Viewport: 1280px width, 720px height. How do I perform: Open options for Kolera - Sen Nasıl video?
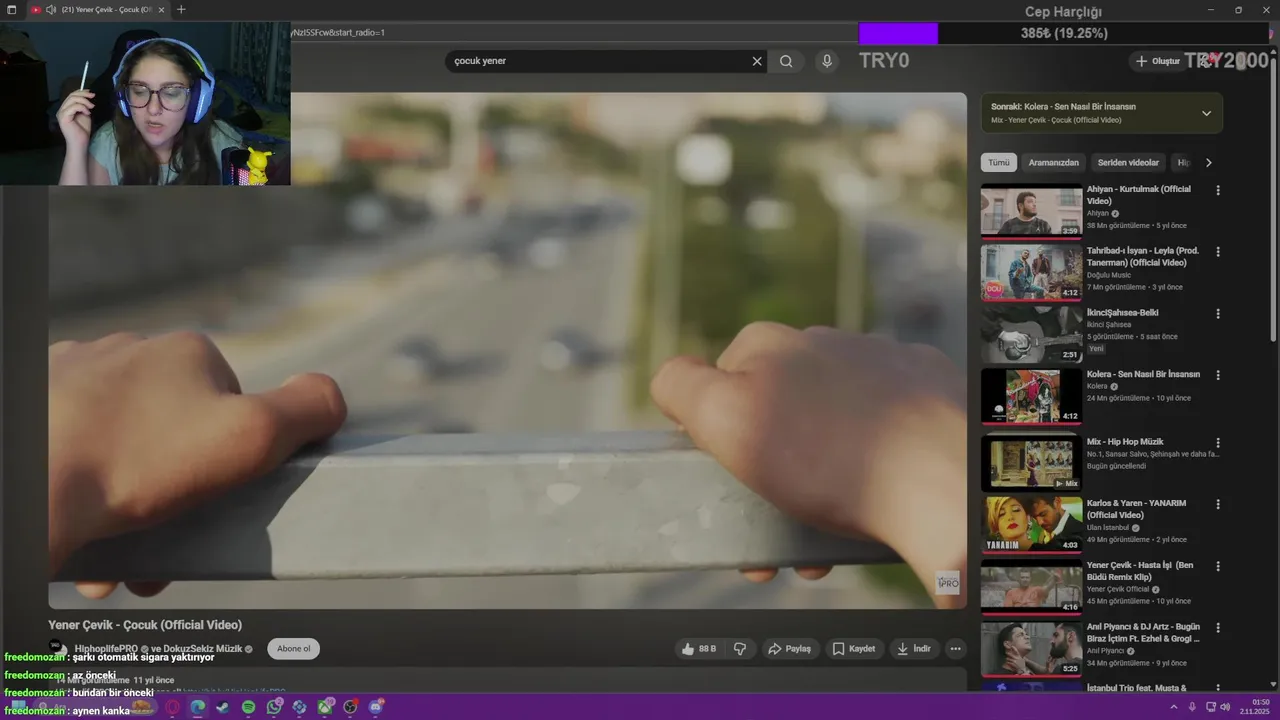point(1218,375)
